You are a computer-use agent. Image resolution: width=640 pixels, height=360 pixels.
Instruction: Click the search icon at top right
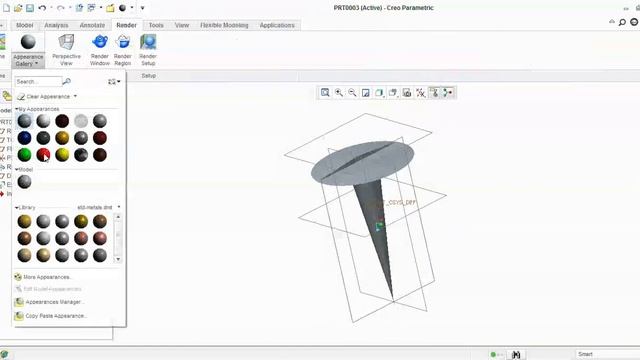pyautogui.click(x=622, y=22)
